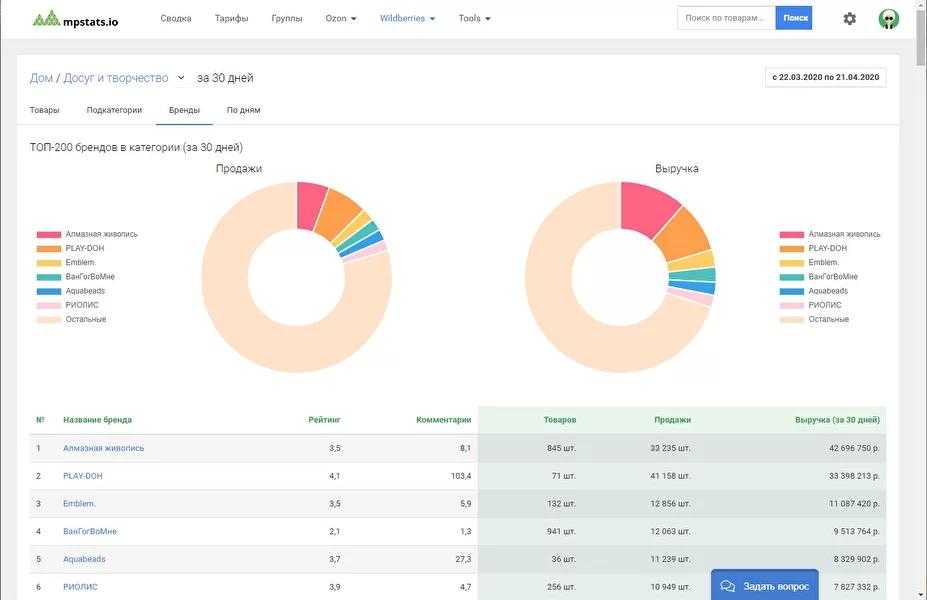Open the Группы menu item
927x600 pixels.
point(287,18)
